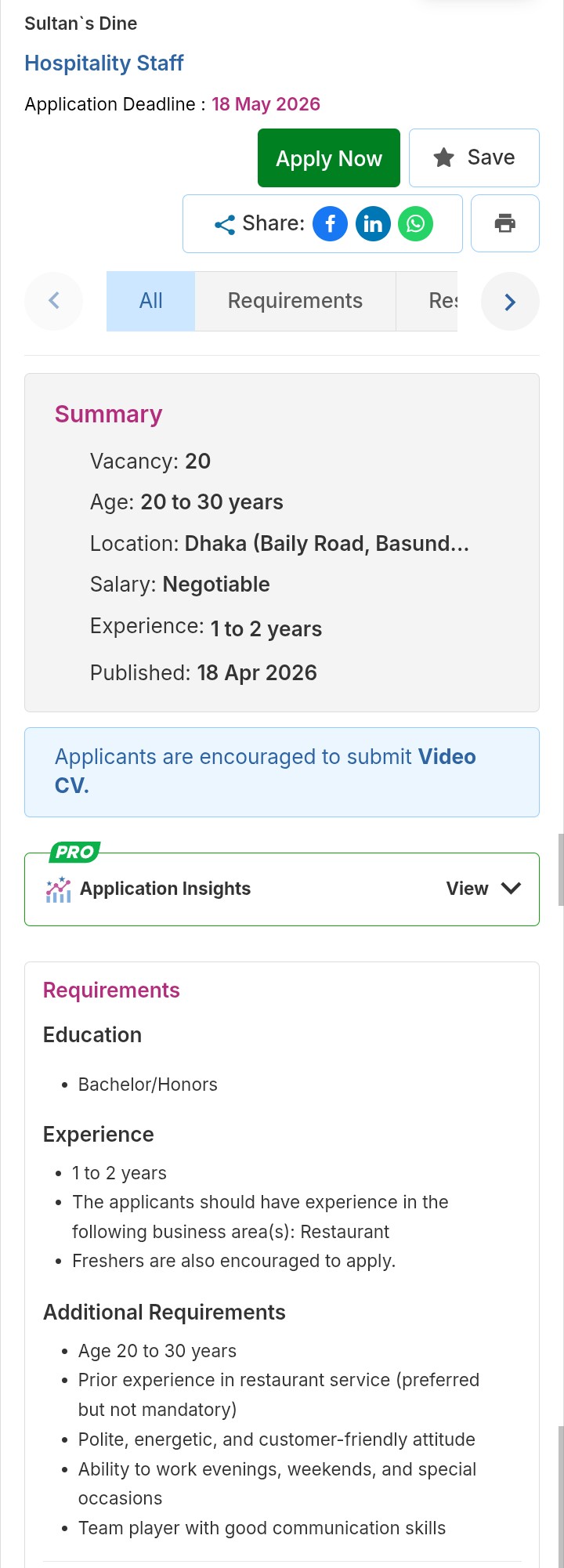Viewport: 564px width, 1568px height.
Task: Print the job posting
Action: [x=505, y=223]
